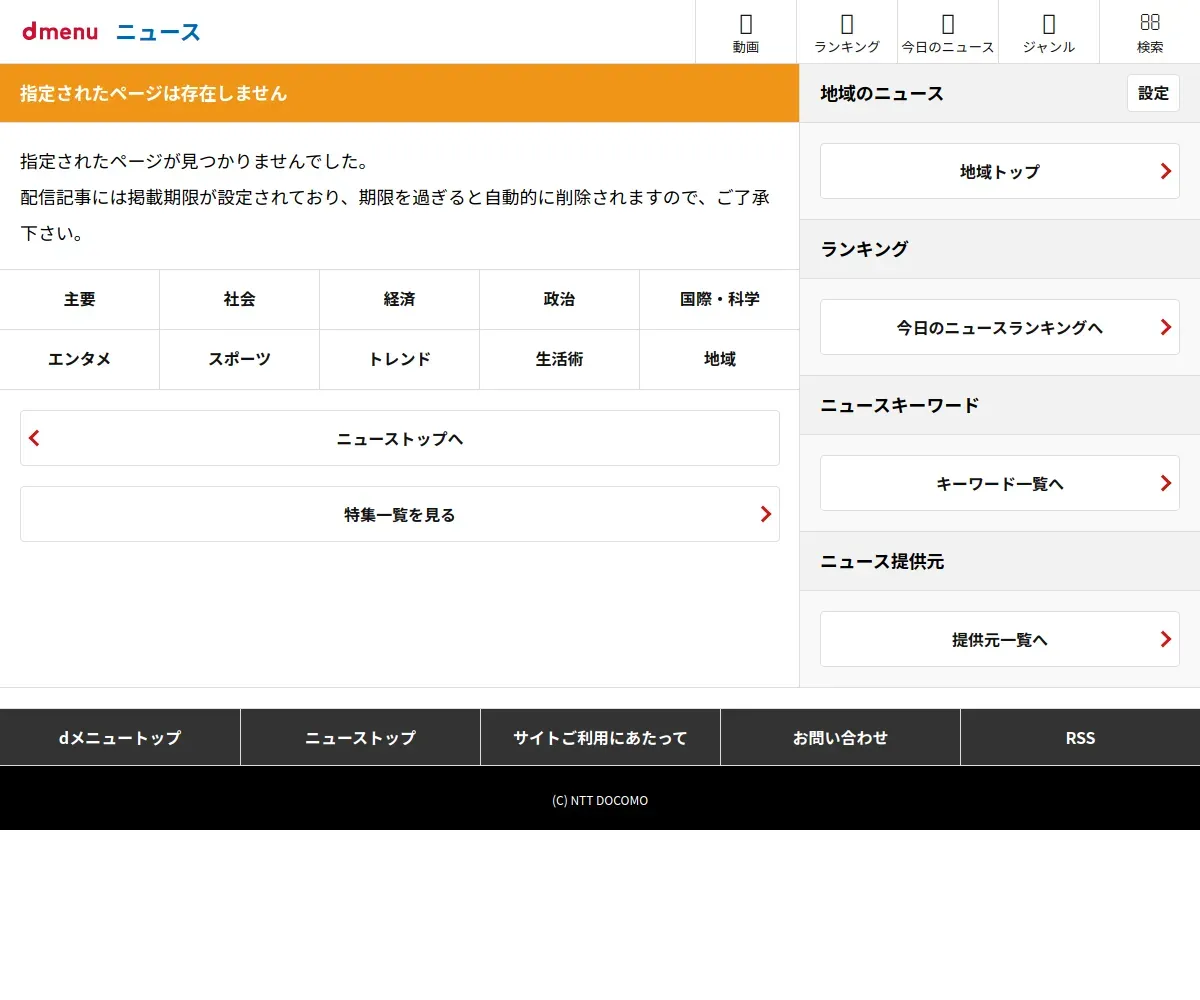Open the 動画 video icon
Viewport: 1200px width, 1000px height.
(746, 32)
